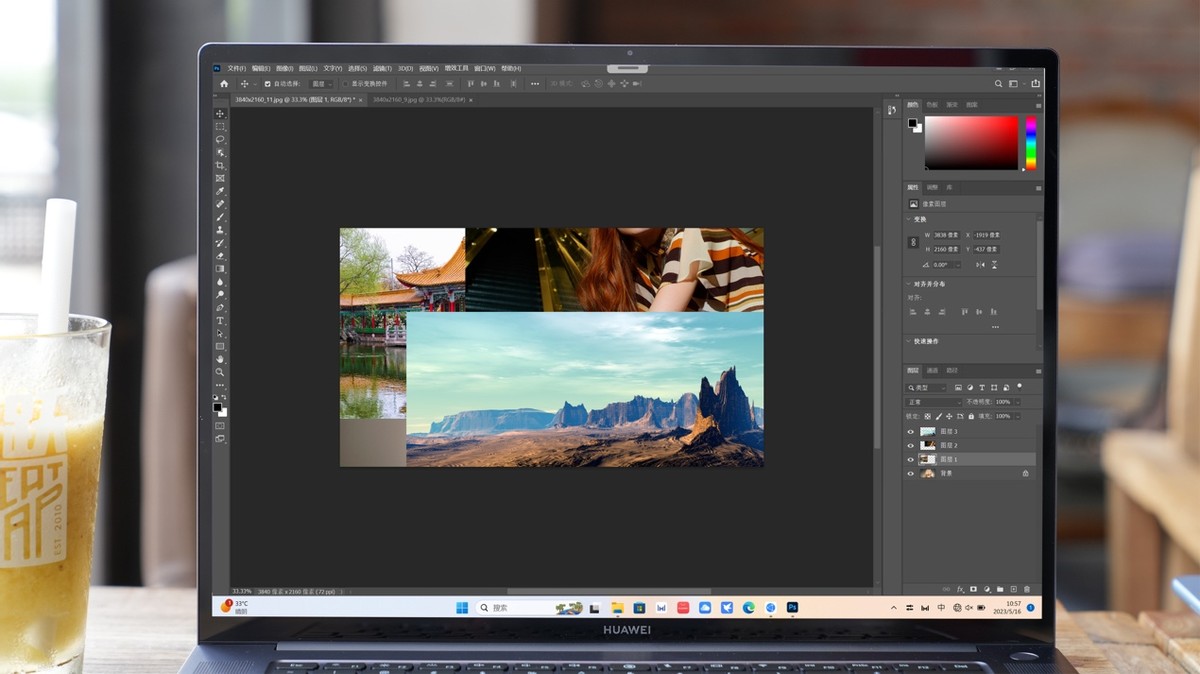Select the Hand tool
The width and height of the screenshot is (1200, 674).
[x=220, y=359]
